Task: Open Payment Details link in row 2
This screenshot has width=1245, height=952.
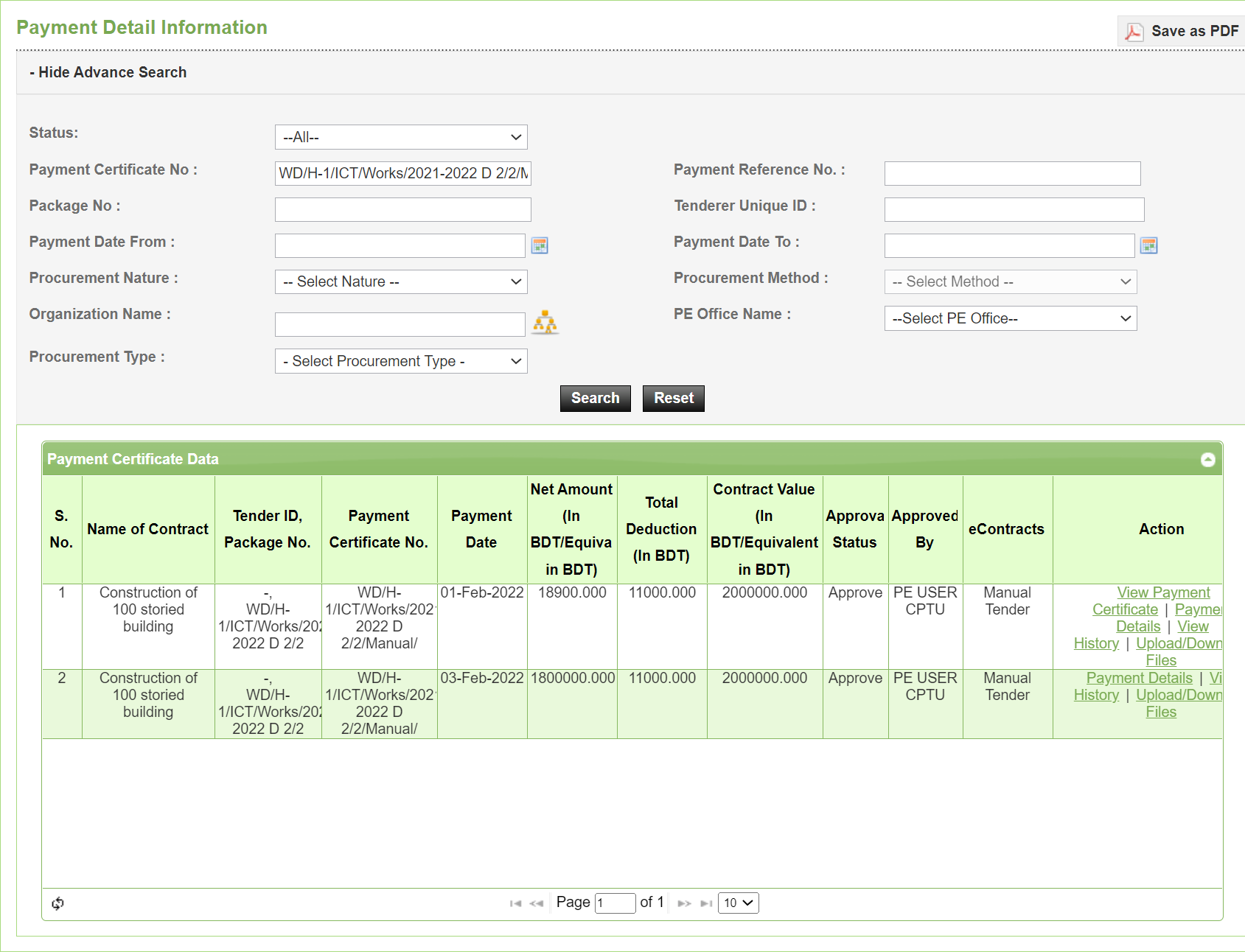Action: tap(1140, 678)
